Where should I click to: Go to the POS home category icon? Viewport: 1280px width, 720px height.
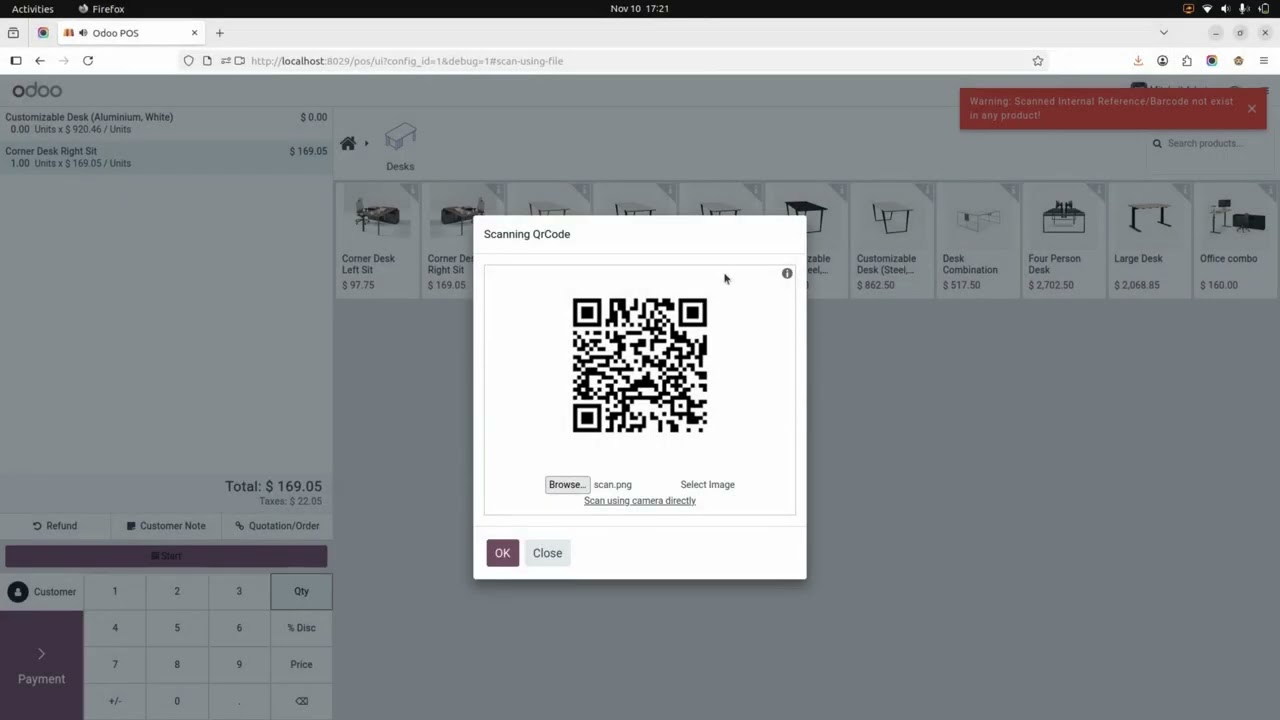(348, 143)
